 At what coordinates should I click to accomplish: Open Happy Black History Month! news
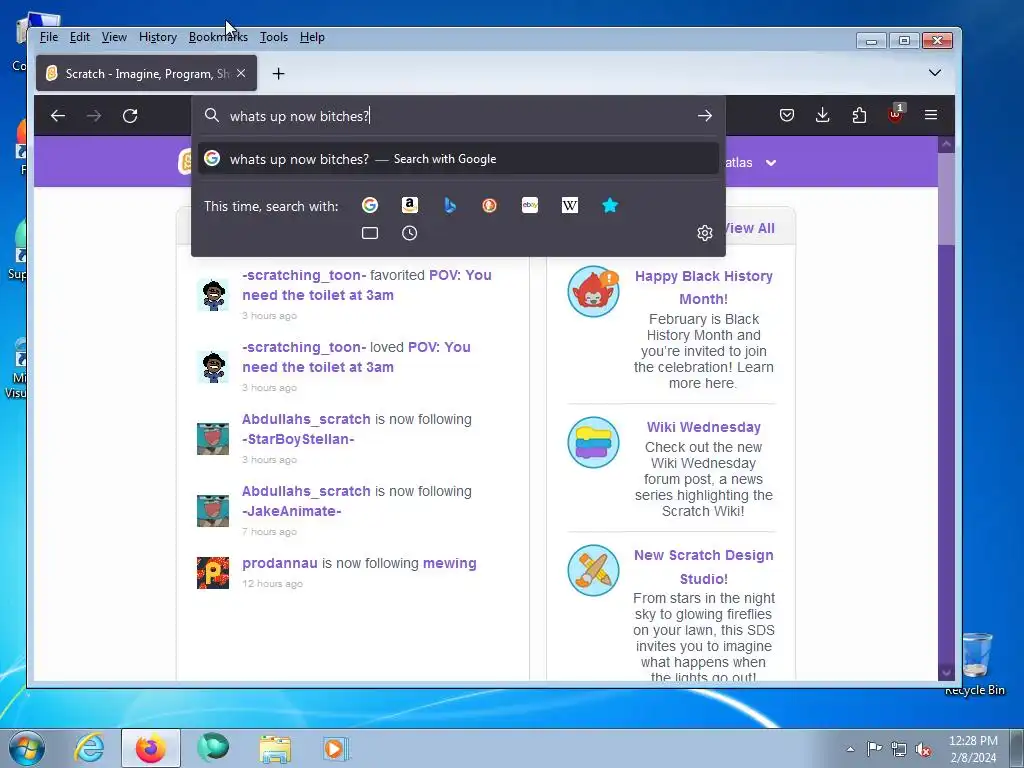(703, 287)
